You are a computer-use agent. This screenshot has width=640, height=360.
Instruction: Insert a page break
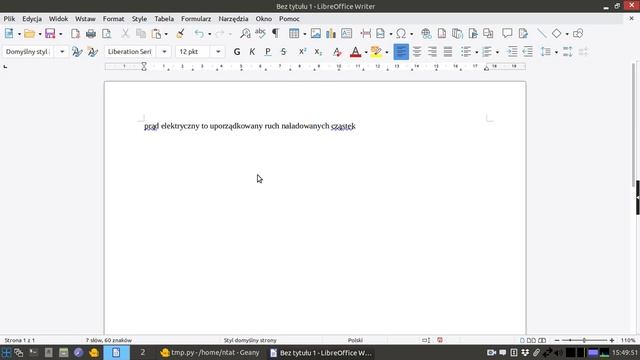point(366,33)
